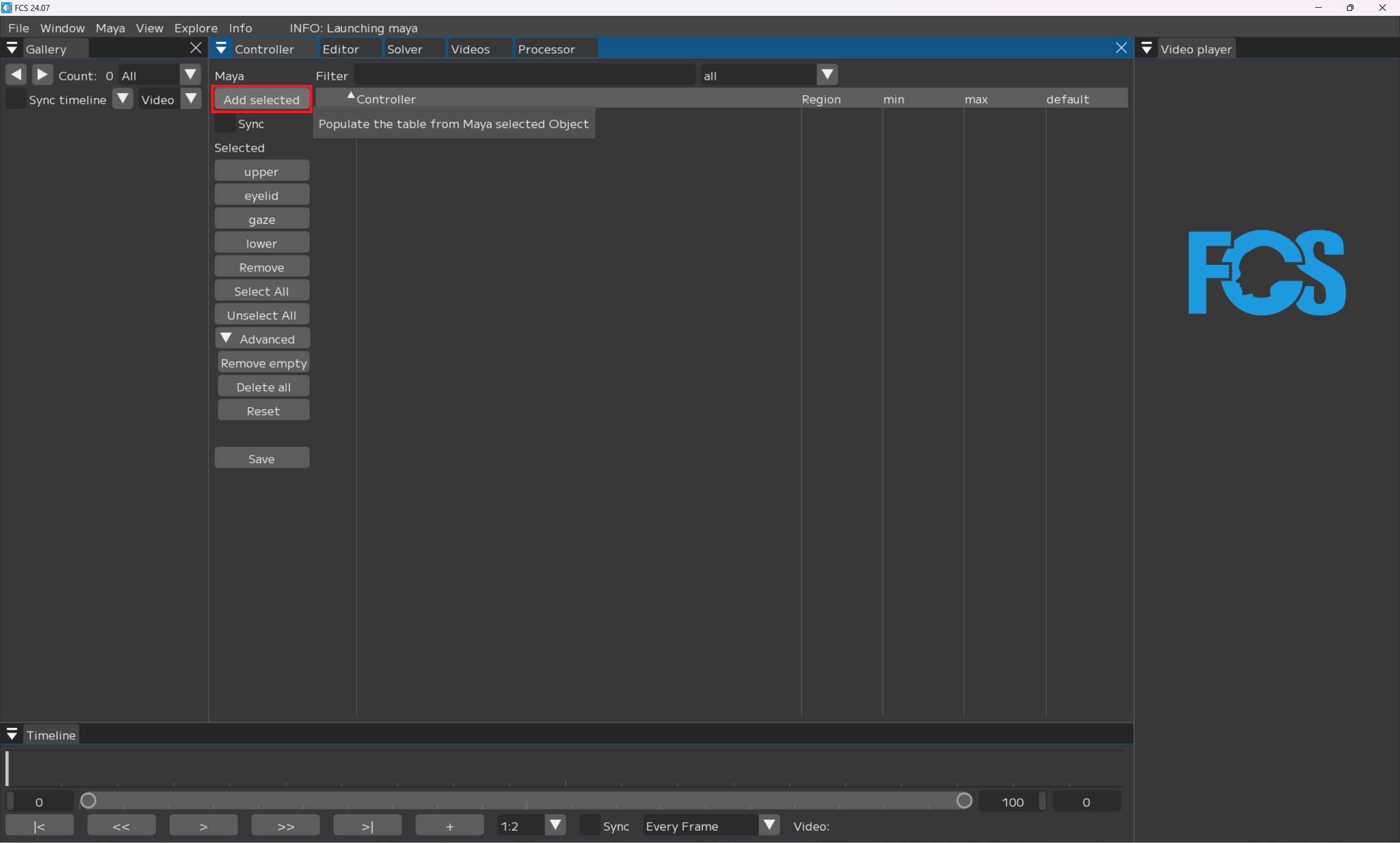Expand the filter 'all' dropdown
The image size is (1400, 843).
[x=827, y=75]
